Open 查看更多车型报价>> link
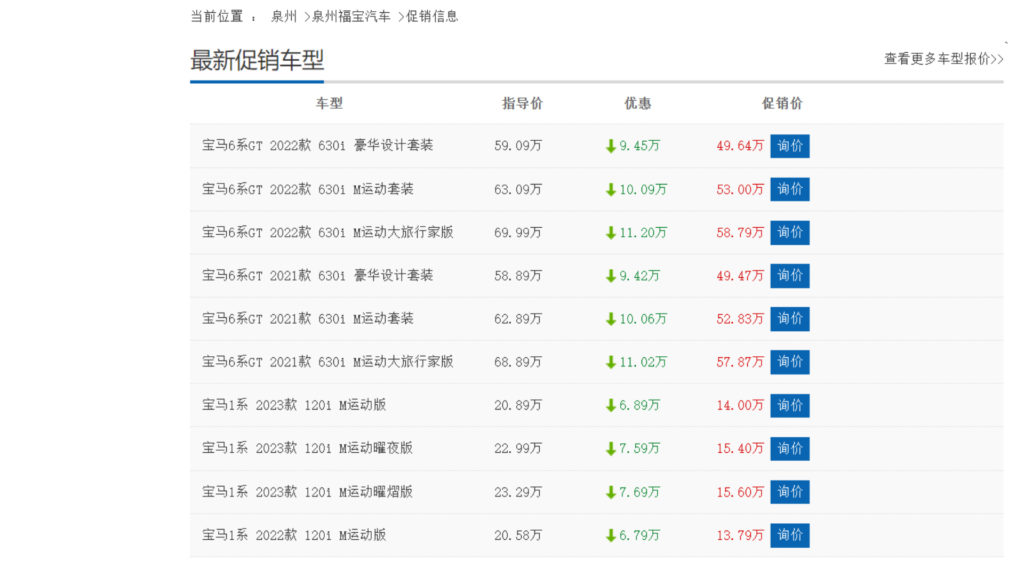The height and width of the screenshot is (576, 1024). pyautogui.click(x=944, y=59)
